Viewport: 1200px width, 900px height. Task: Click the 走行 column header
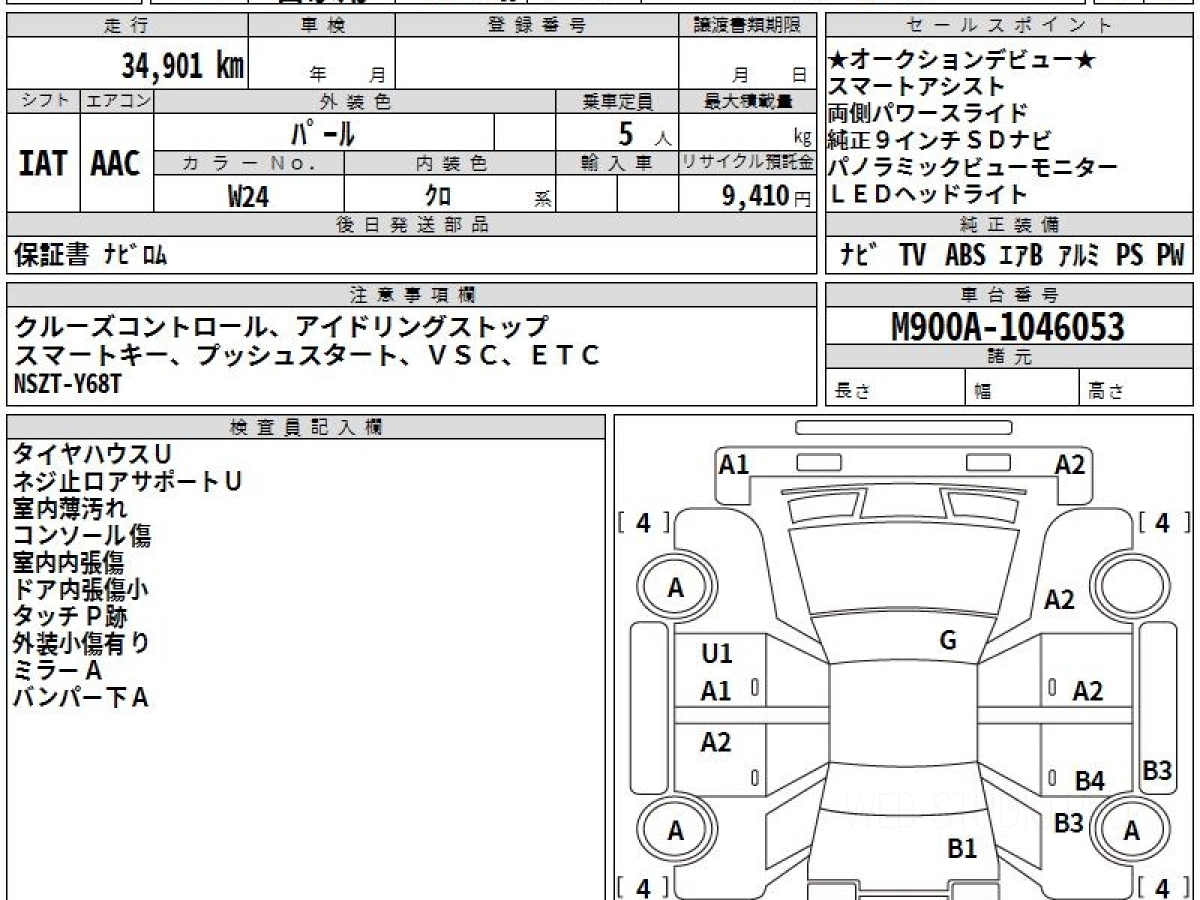[x=126, y=26]
